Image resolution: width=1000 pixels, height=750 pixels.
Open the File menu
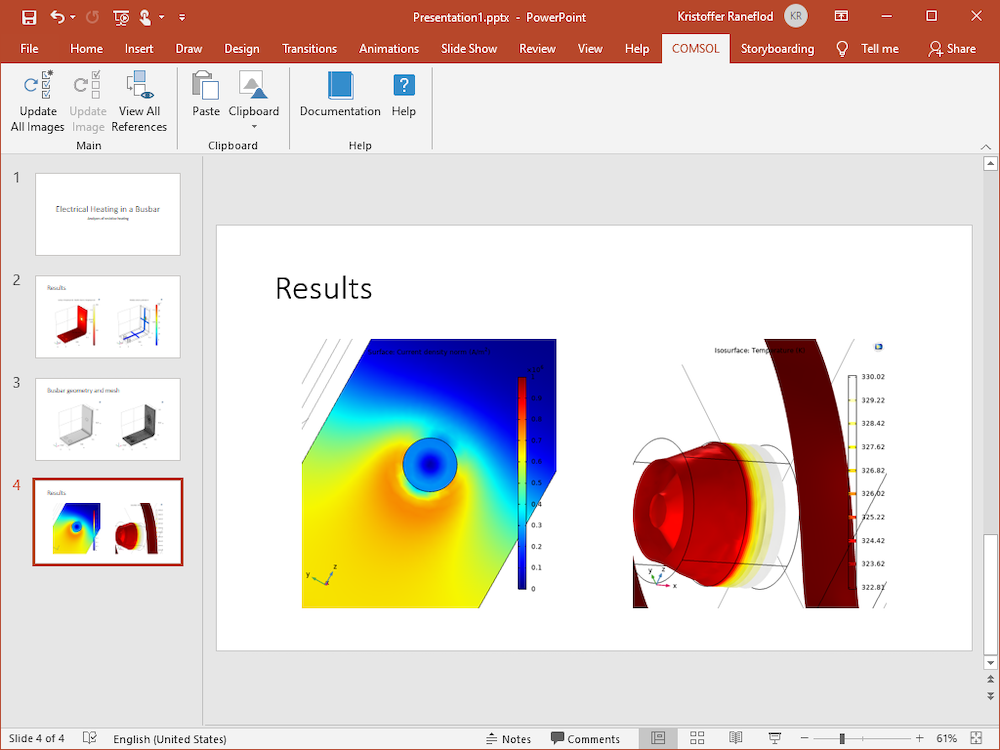coord(29,49)
